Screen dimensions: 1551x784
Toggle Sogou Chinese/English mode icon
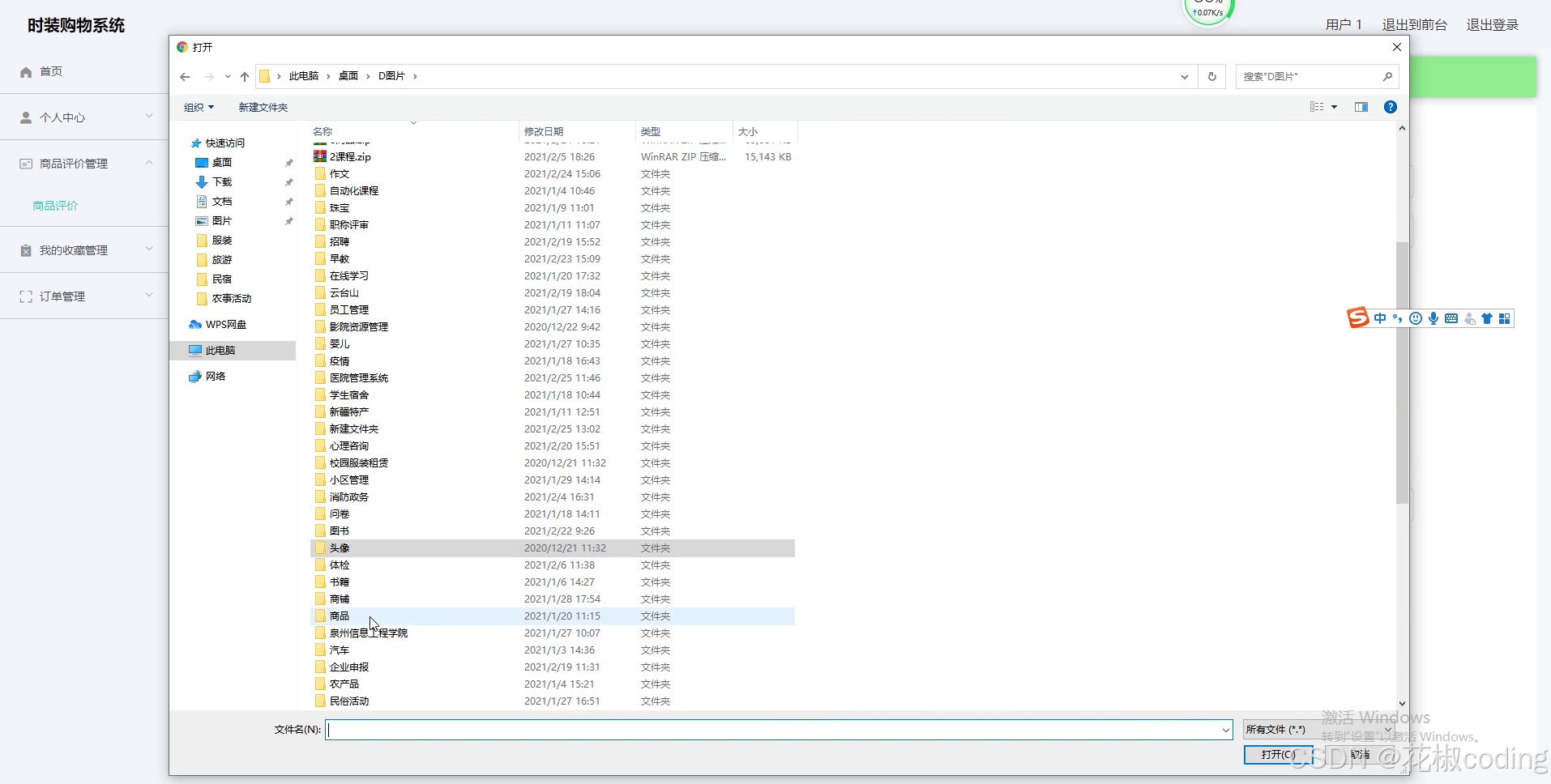[1380, 318]
